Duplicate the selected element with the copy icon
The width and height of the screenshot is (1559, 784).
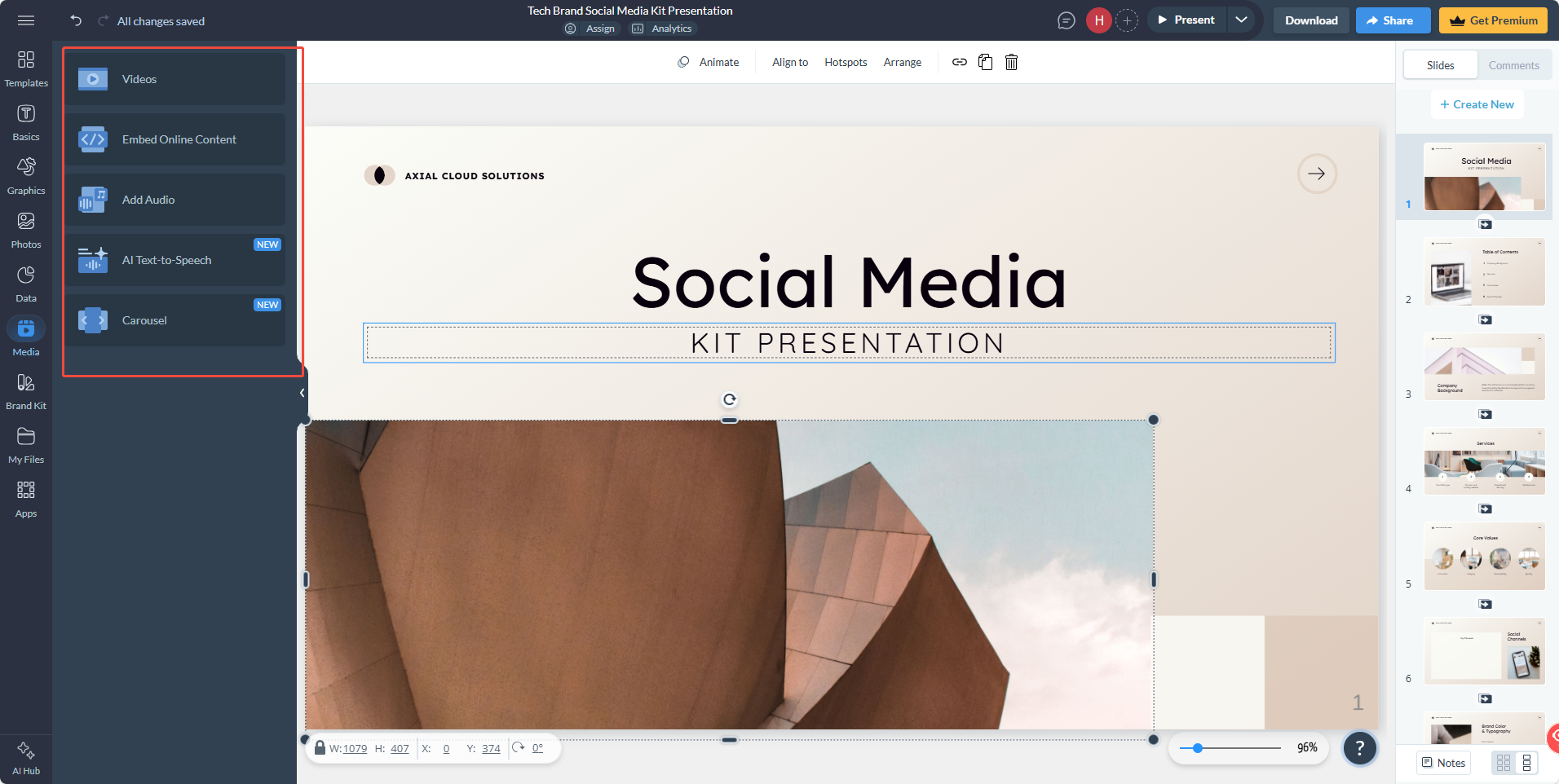[985, 62]
